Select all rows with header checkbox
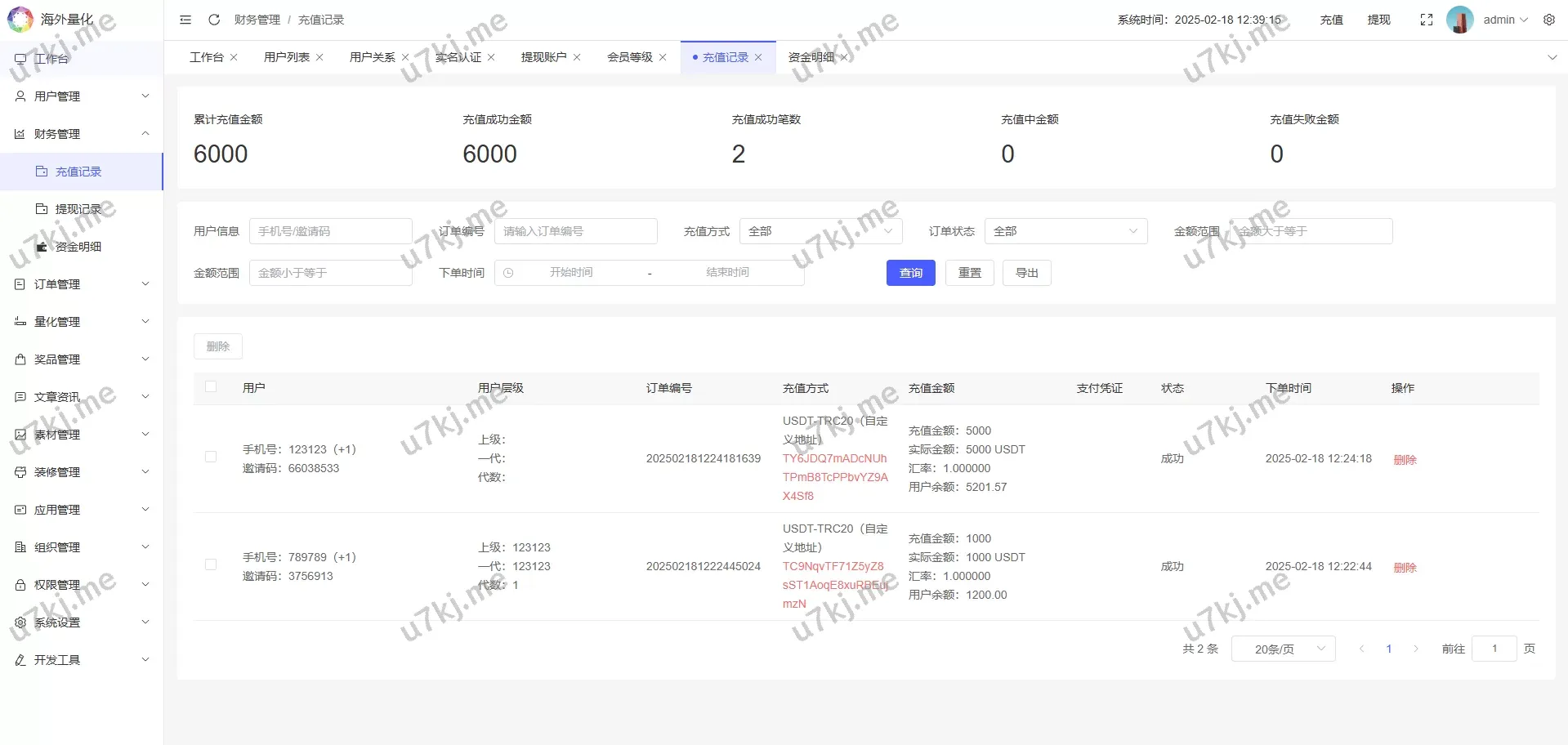The image size is (1568, 745). coord(211,387)
